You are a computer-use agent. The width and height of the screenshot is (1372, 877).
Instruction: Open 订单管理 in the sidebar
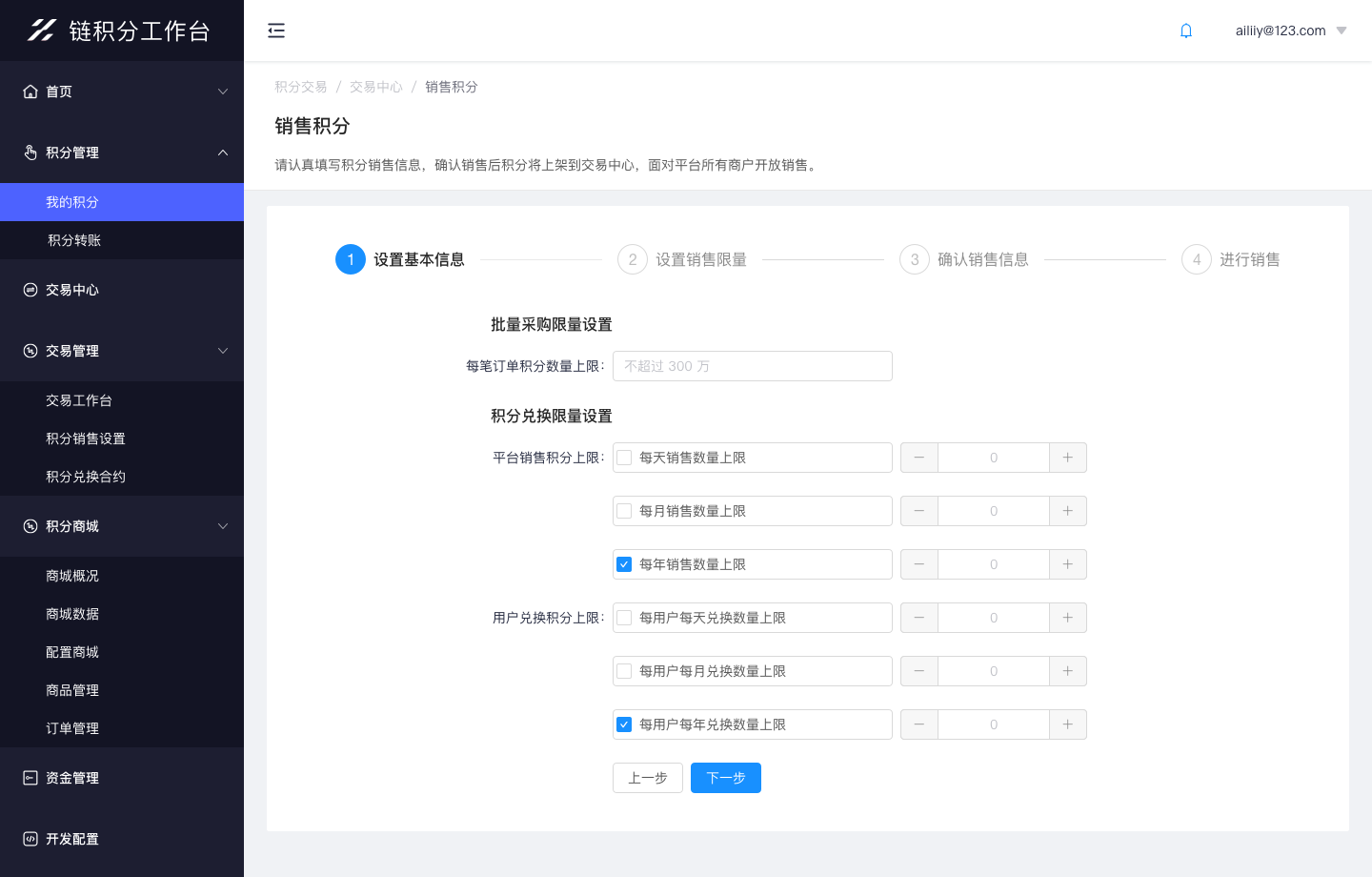(x=122, y=728)
